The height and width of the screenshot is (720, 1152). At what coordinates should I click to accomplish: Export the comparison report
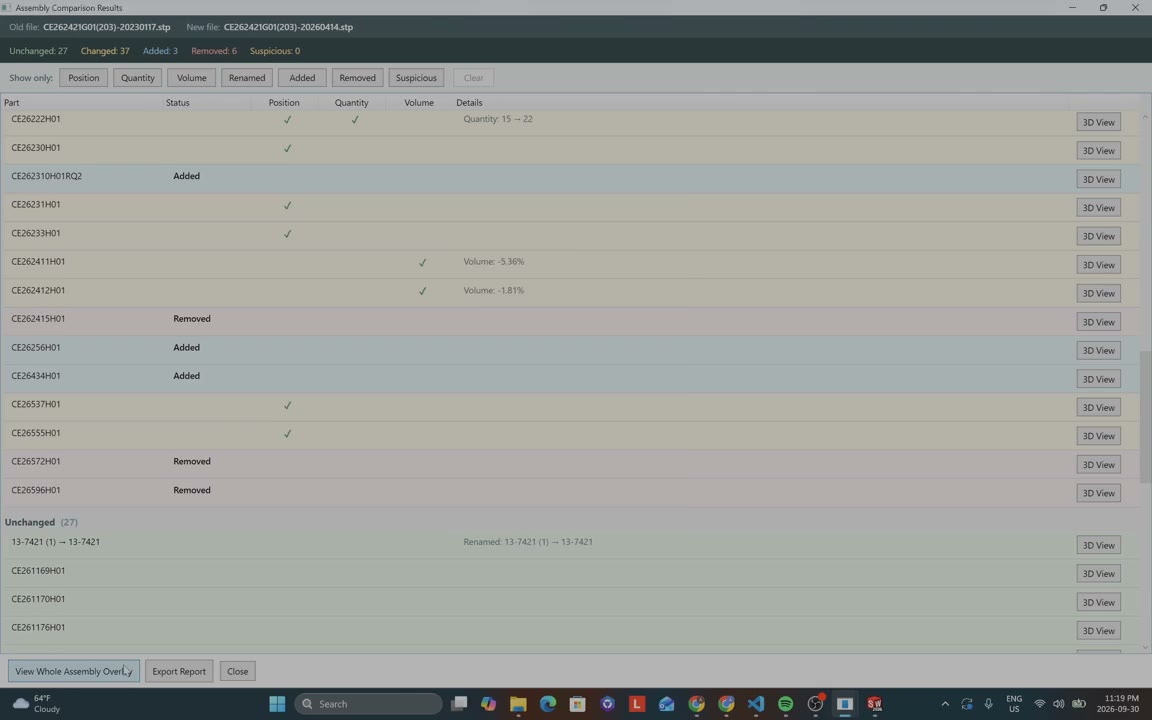(x=179, y=672)
